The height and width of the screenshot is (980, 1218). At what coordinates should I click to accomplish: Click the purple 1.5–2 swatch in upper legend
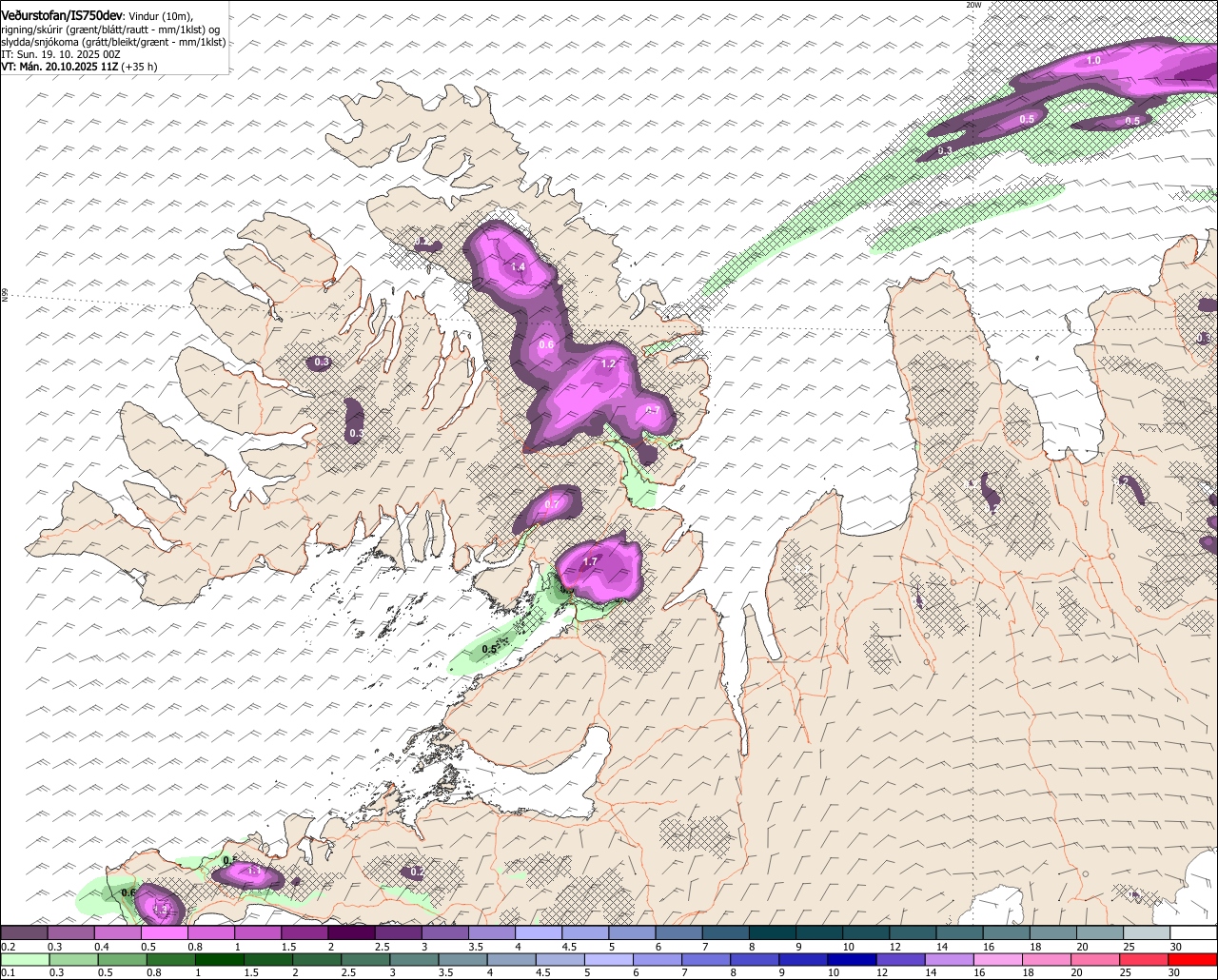305,932
